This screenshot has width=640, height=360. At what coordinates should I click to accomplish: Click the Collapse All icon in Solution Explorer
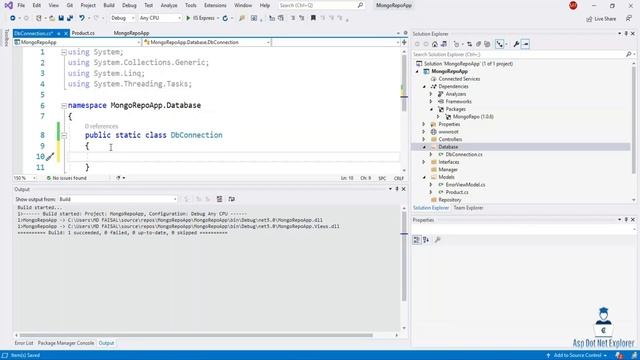point(478,44)
